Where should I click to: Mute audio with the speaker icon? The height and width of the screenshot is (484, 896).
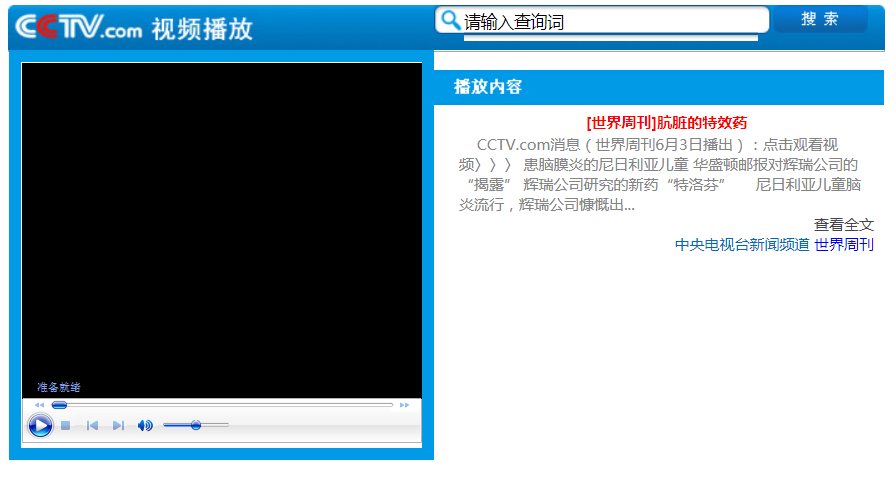(145, 426)
